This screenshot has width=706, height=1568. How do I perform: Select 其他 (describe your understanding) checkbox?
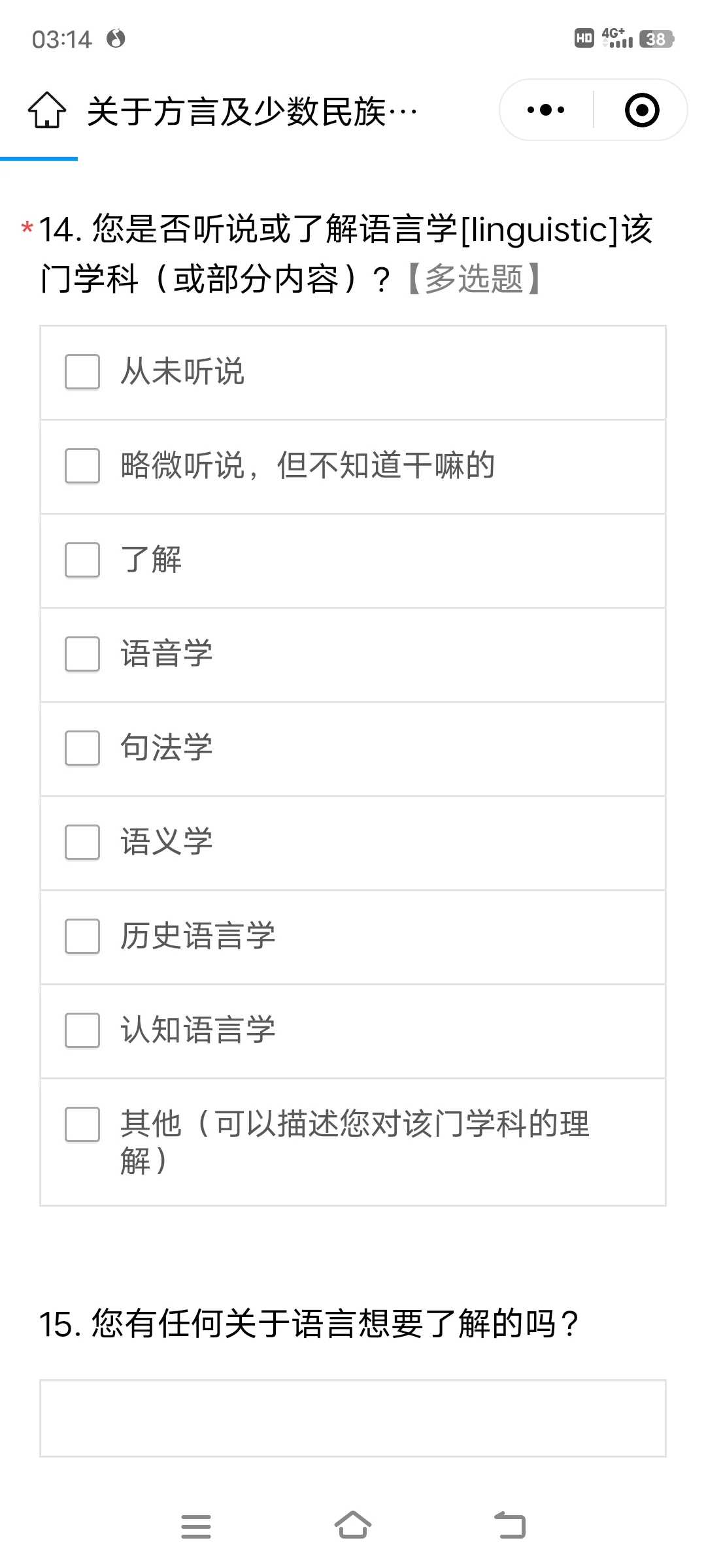click(82, 1124)
